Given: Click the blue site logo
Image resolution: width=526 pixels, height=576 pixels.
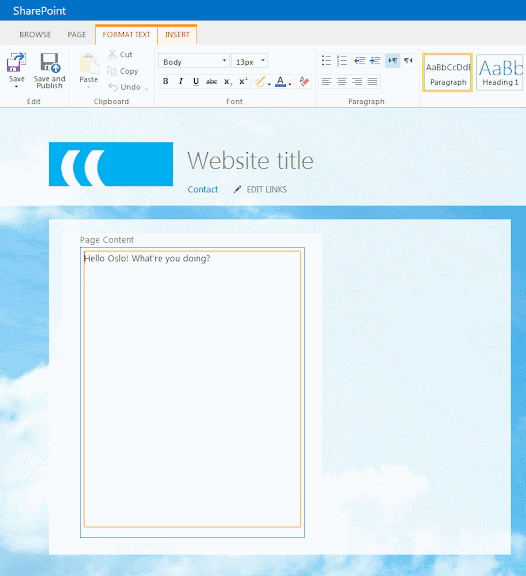Looking at the screenshot, I should [111, 164].
